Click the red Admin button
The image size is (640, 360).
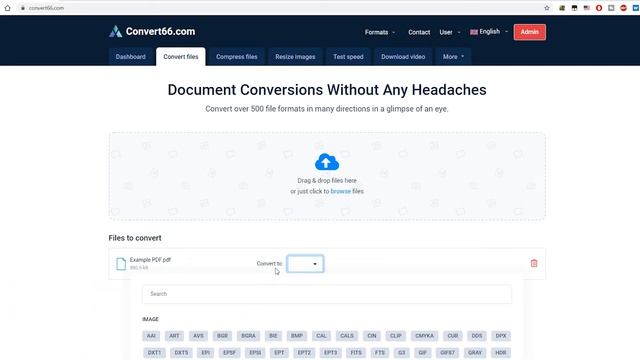(529, 32)
